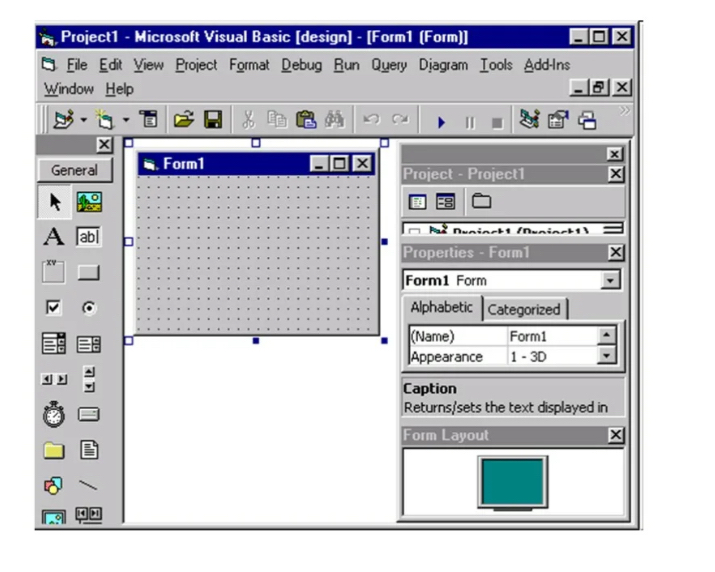Screen dimensions: 715x572
Task: Switch to the Alphabetic tab
Action: (441, 308)
